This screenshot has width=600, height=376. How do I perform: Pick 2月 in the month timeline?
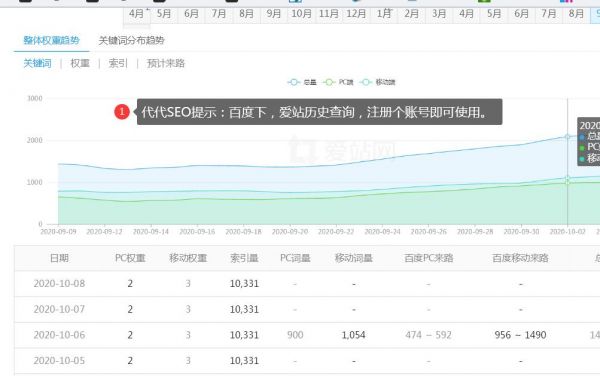[411, 14]
